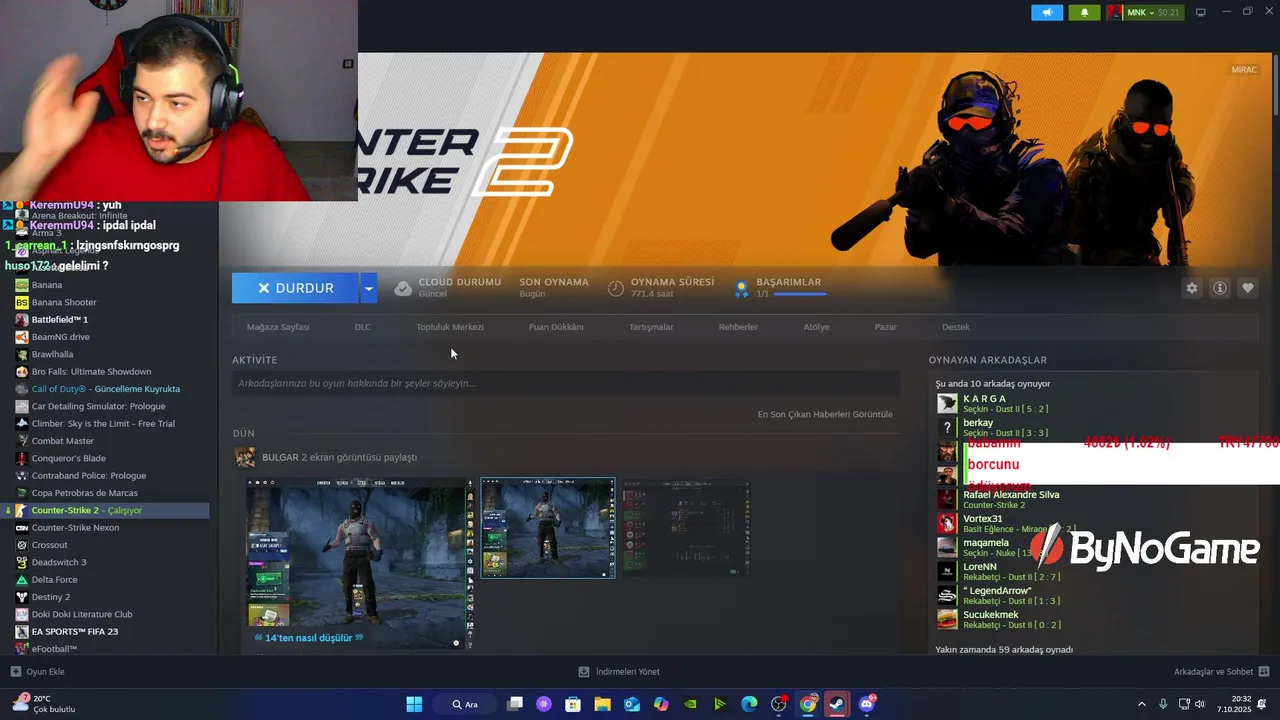Open Pazar tab
The width and height of the screenshot is (1280, 720).
pos(886,327)
